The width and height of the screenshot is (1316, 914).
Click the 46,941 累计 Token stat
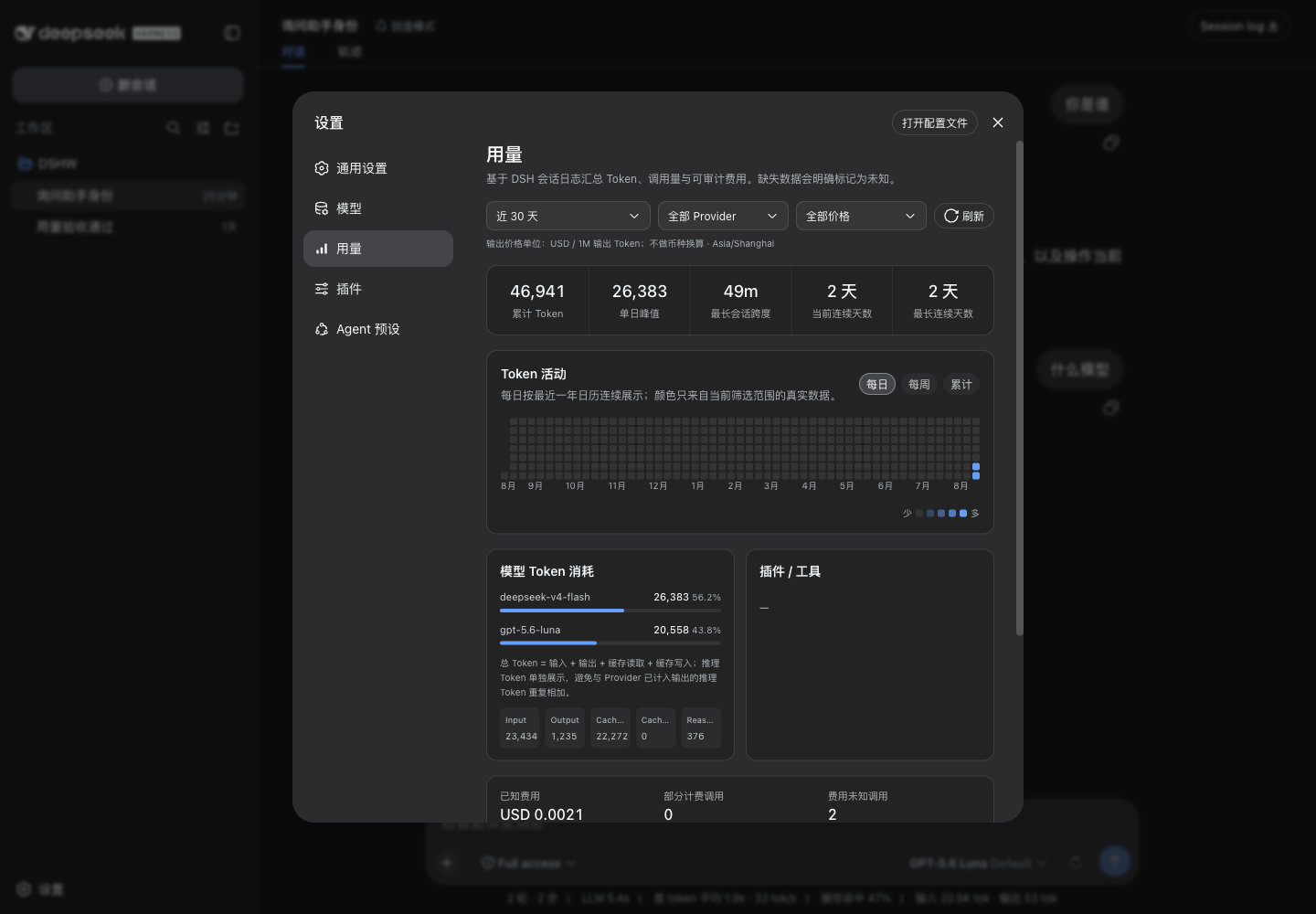[x=537, y=300]
